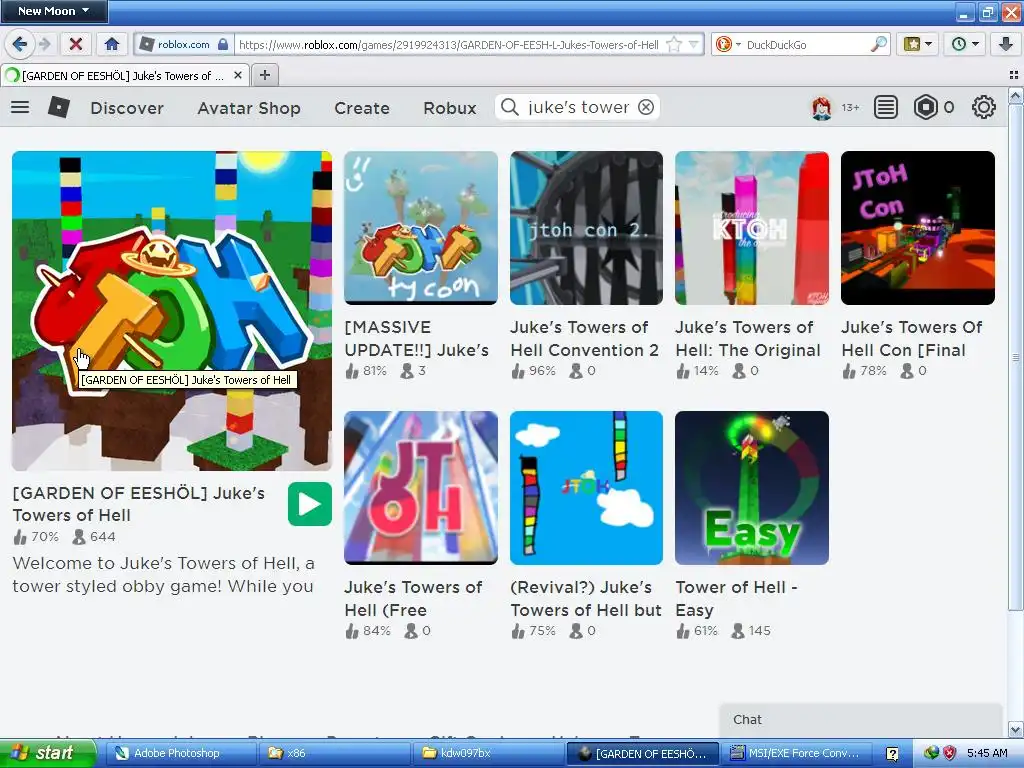This screenshot has width=1024, height=768.
Task: Click the 13+ age label
Action: pos(850,108)
